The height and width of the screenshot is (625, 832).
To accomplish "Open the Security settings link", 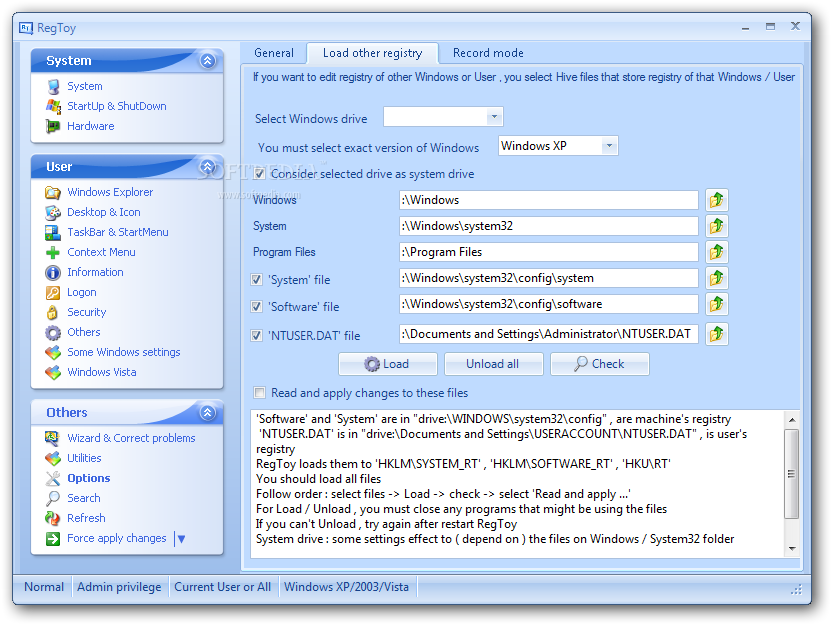I will point(86,312).
